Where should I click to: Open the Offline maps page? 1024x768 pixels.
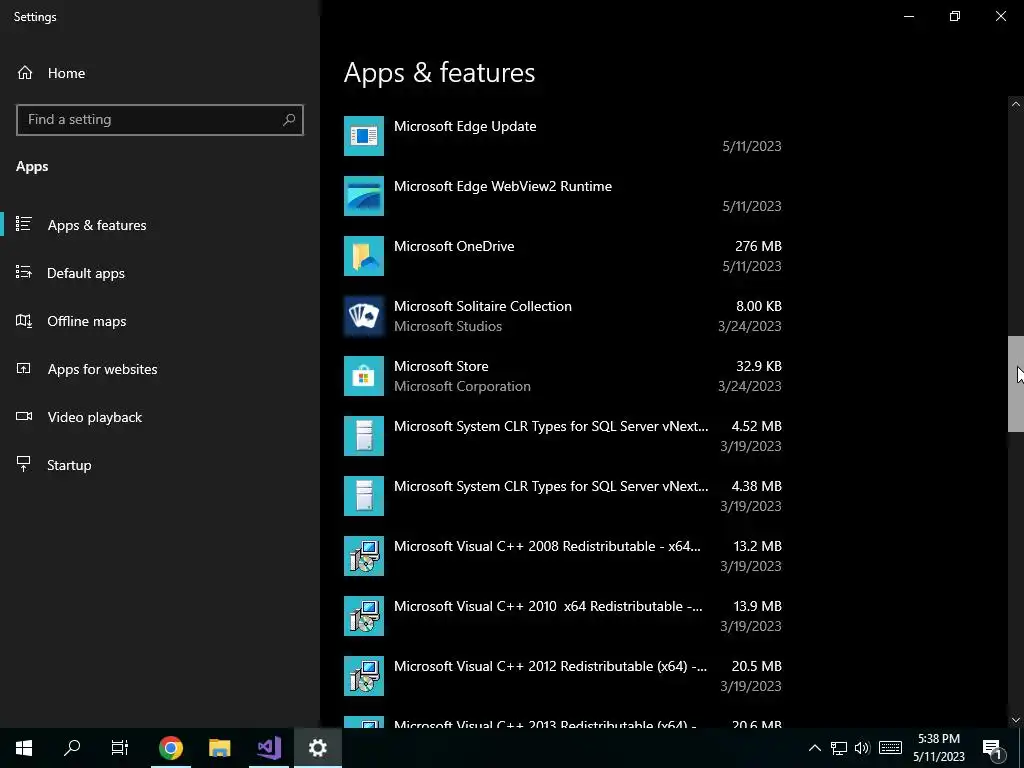coord(160,321)
